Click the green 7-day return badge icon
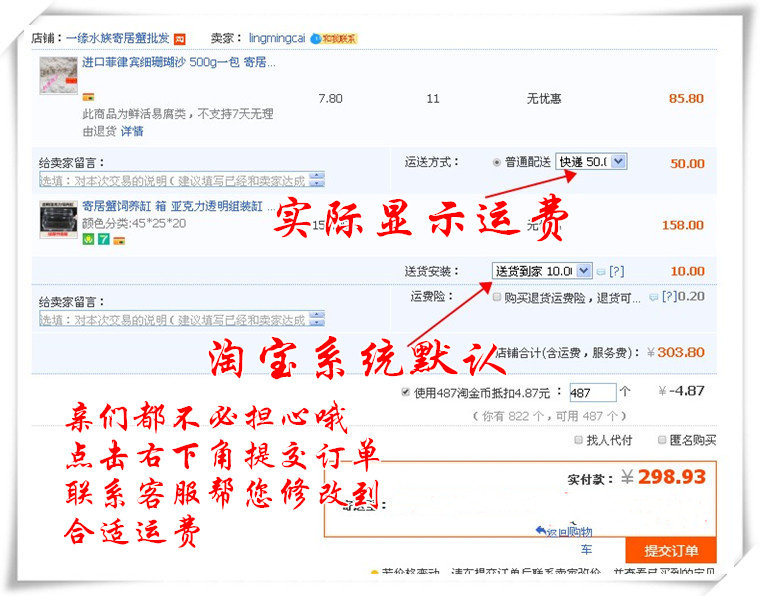Screen dimensions: 760x596 pos(104,239)
